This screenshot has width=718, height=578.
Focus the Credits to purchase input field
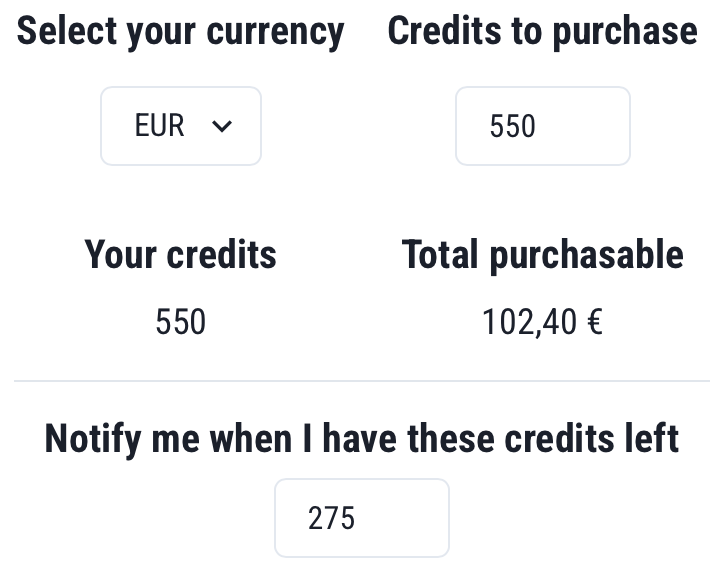point(542,126)
